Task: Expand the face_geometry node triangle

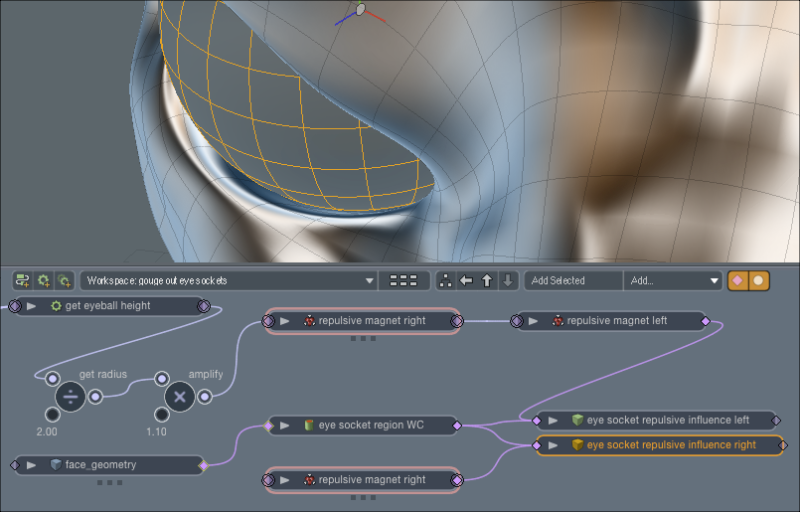Action: 32,465
